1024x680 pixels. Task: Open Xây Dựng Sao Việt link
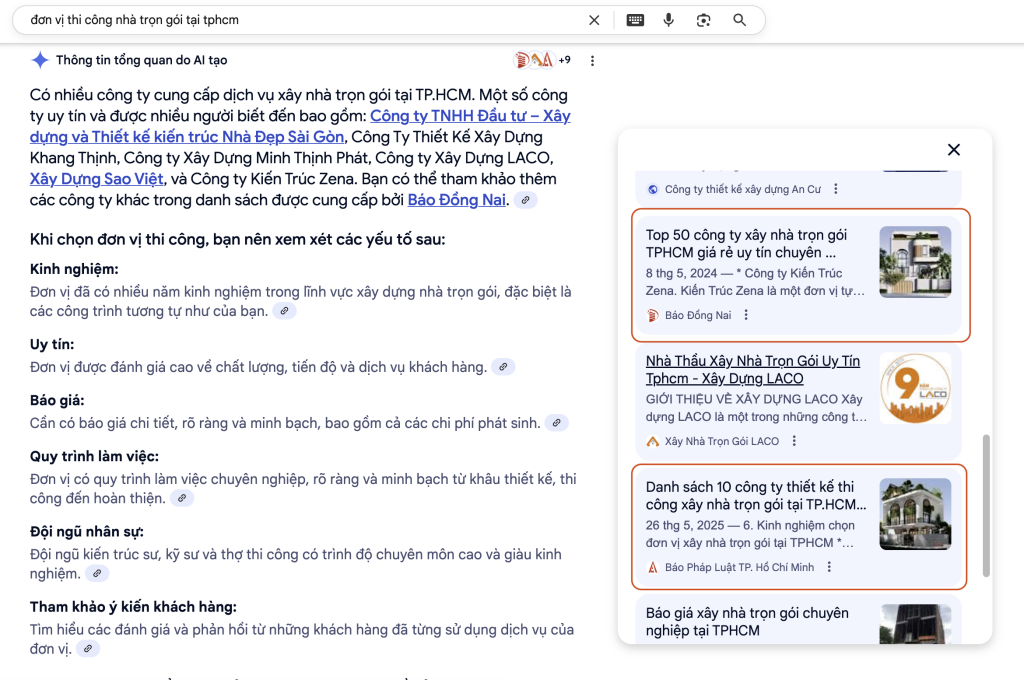pyautogui.click(x=96, y=179)
